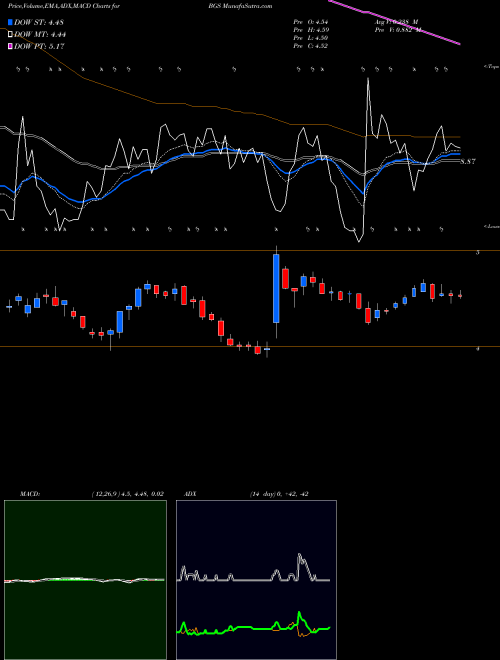Click the ADX label above the dark blue panel
Viewport: 500px width, 660px height.
click(x=190, y=494)
